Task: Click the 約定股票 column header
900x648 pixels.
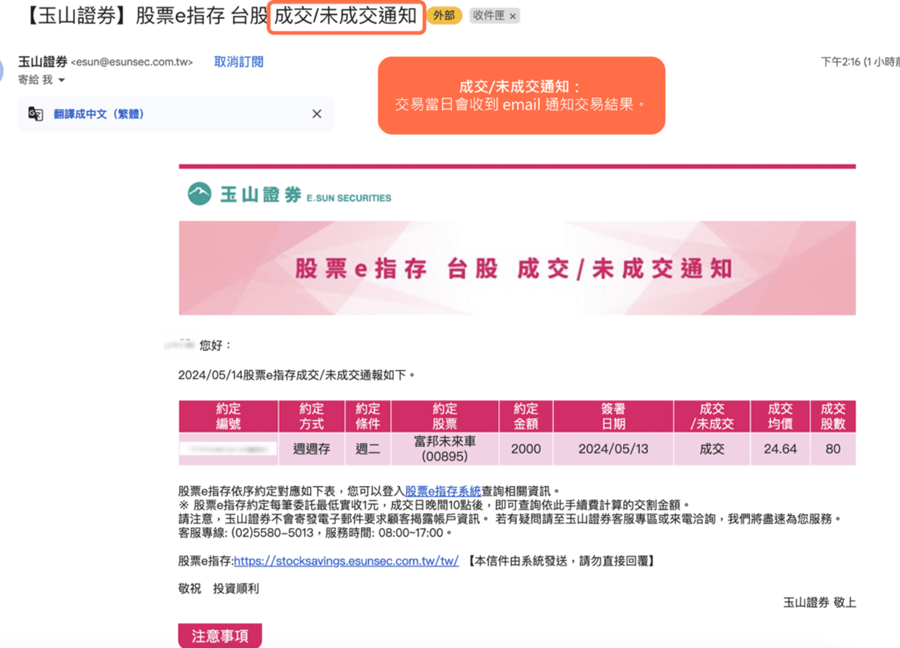Action: (x=445, y=416)
